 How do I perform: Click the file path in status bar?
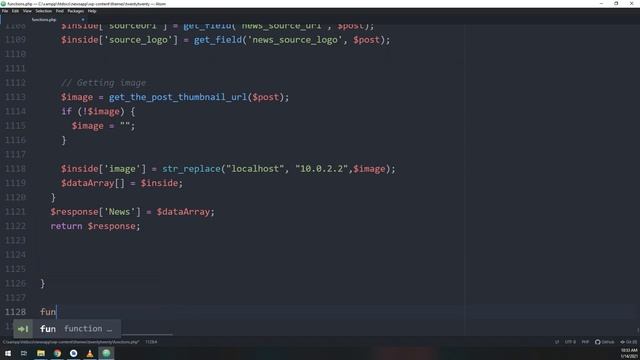pos(71,342)
